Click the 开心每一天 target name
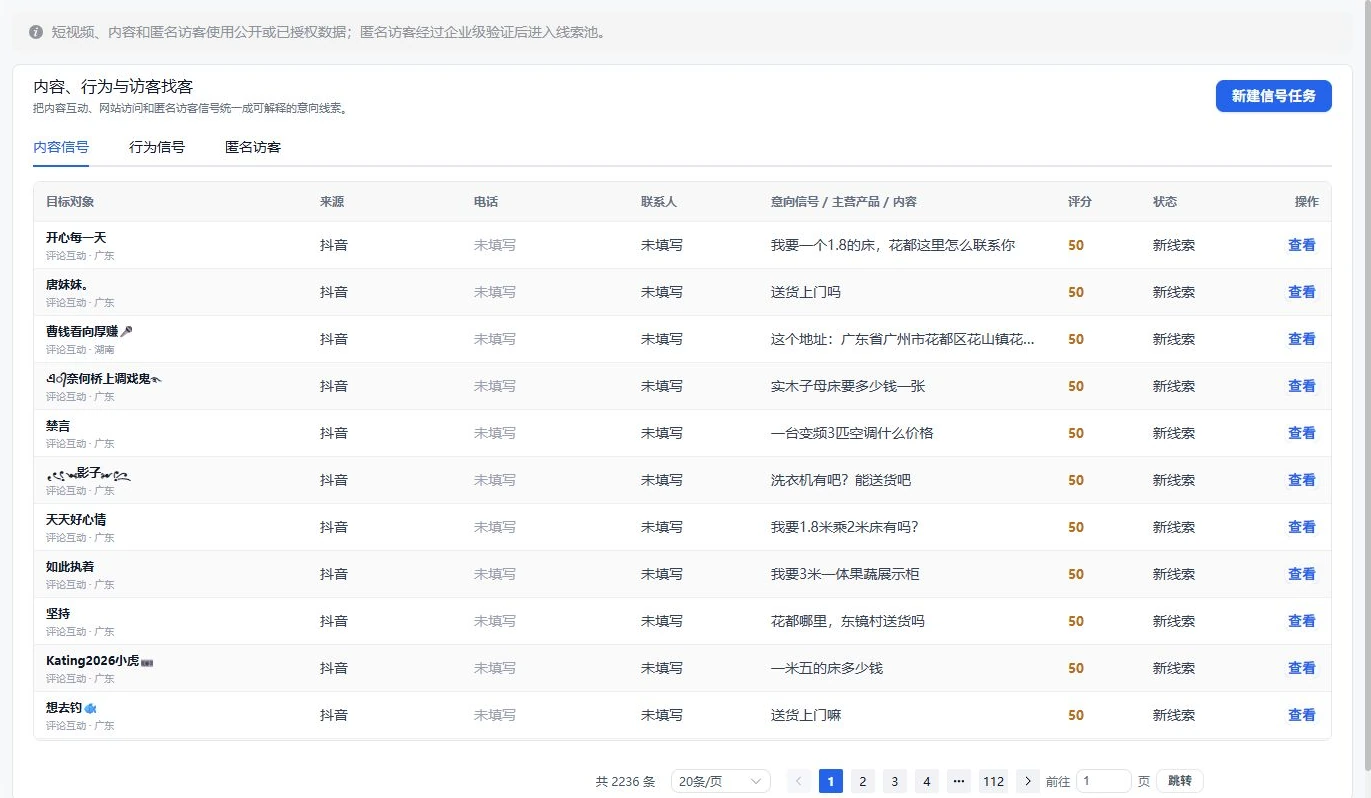Screen dimensions: 1371x798 76,238
